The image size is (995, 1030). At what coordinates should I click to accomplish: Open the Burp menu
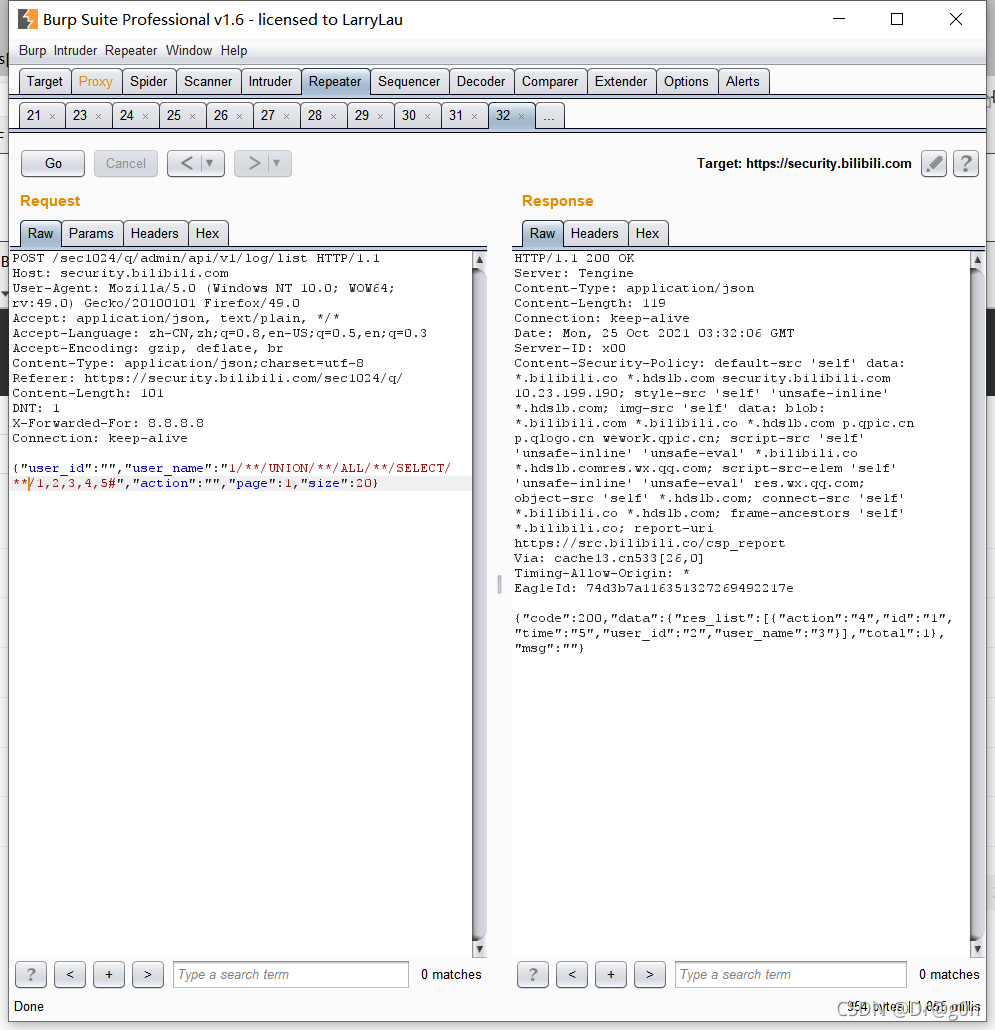click(32, 51)
